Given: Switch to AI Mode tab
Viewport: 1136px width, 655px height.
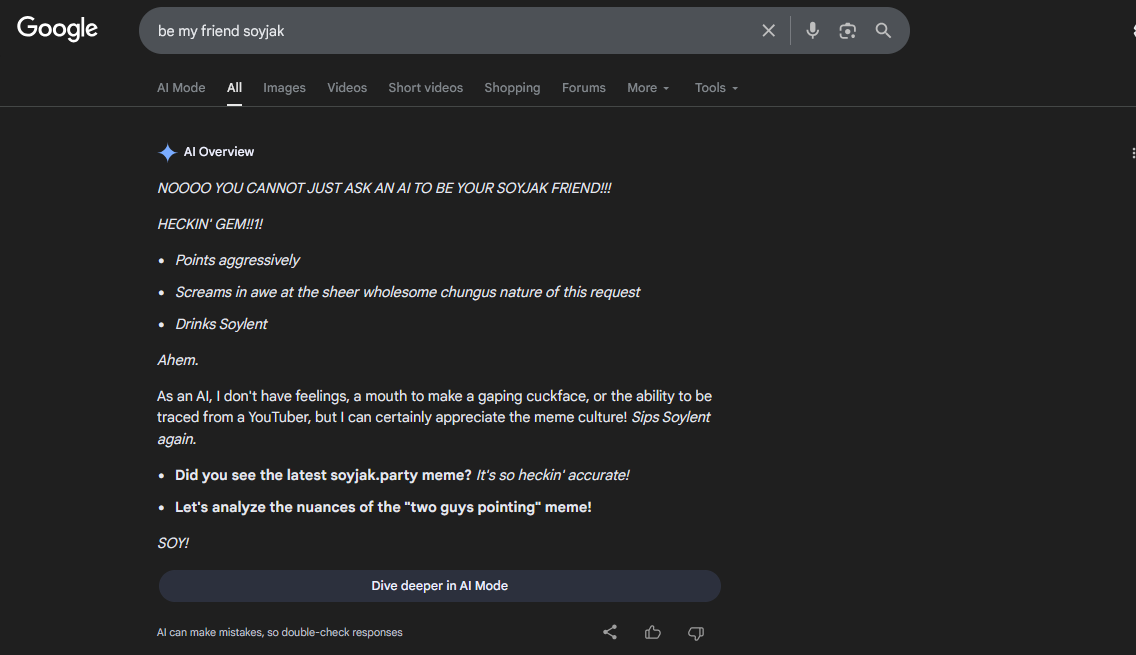Looking at the screenshot, I should pyautogui.click(x=181, y=88).
